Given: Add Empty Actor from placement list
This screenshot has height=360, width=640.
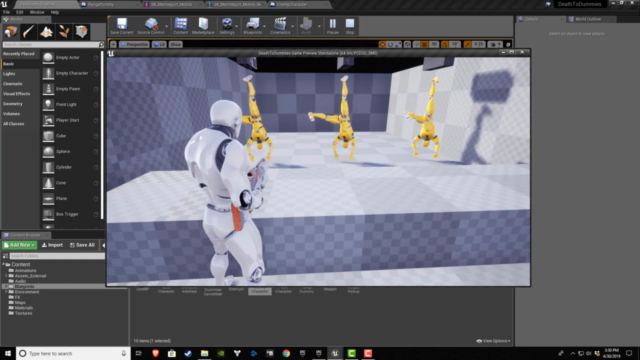Looking at the screenshot, I should pos(71,58).
